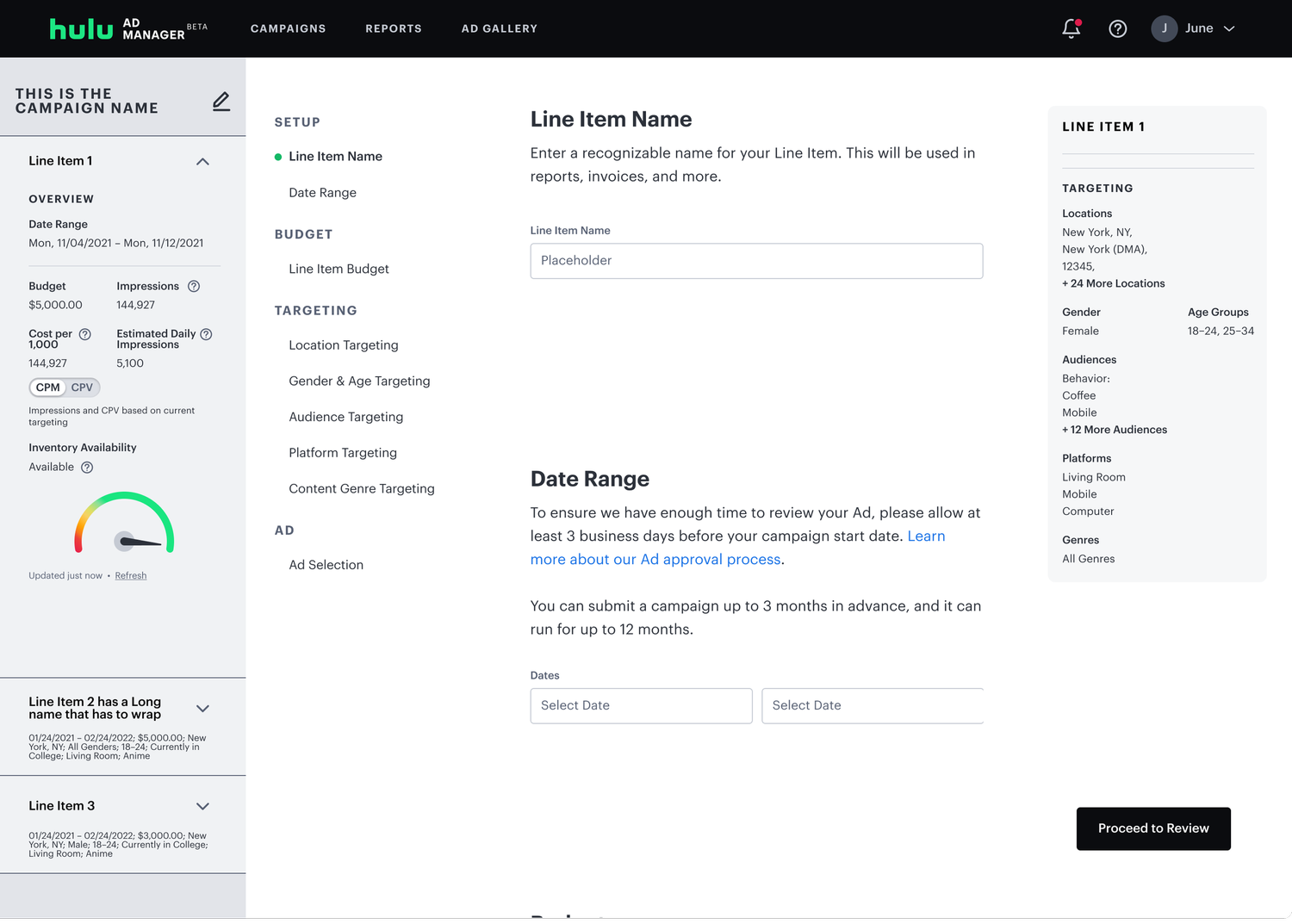Image resolution: width=1292 pixels, height=924 pixels.
Task: Click the Inventory Availability help icon
Action: [x=87, y=468]
